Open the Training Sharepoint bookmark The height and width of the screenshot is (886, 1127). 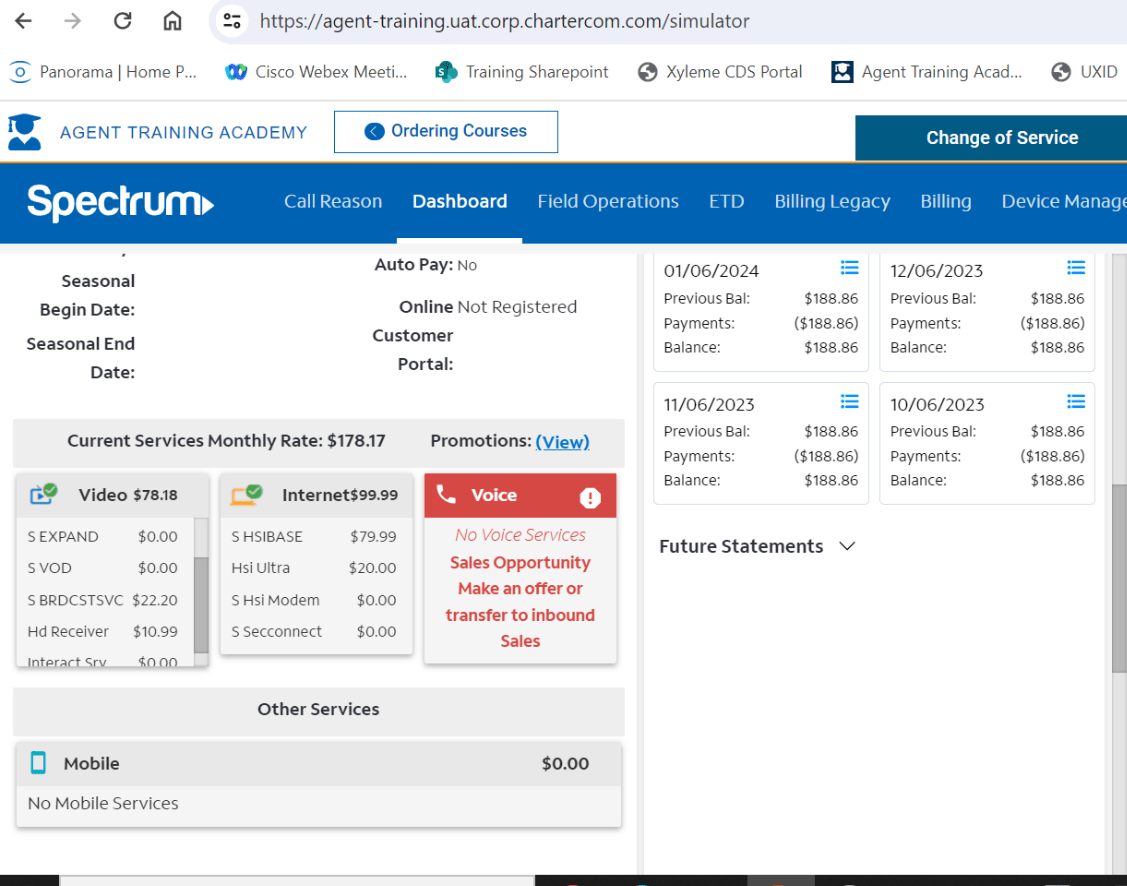pos(523,72)
